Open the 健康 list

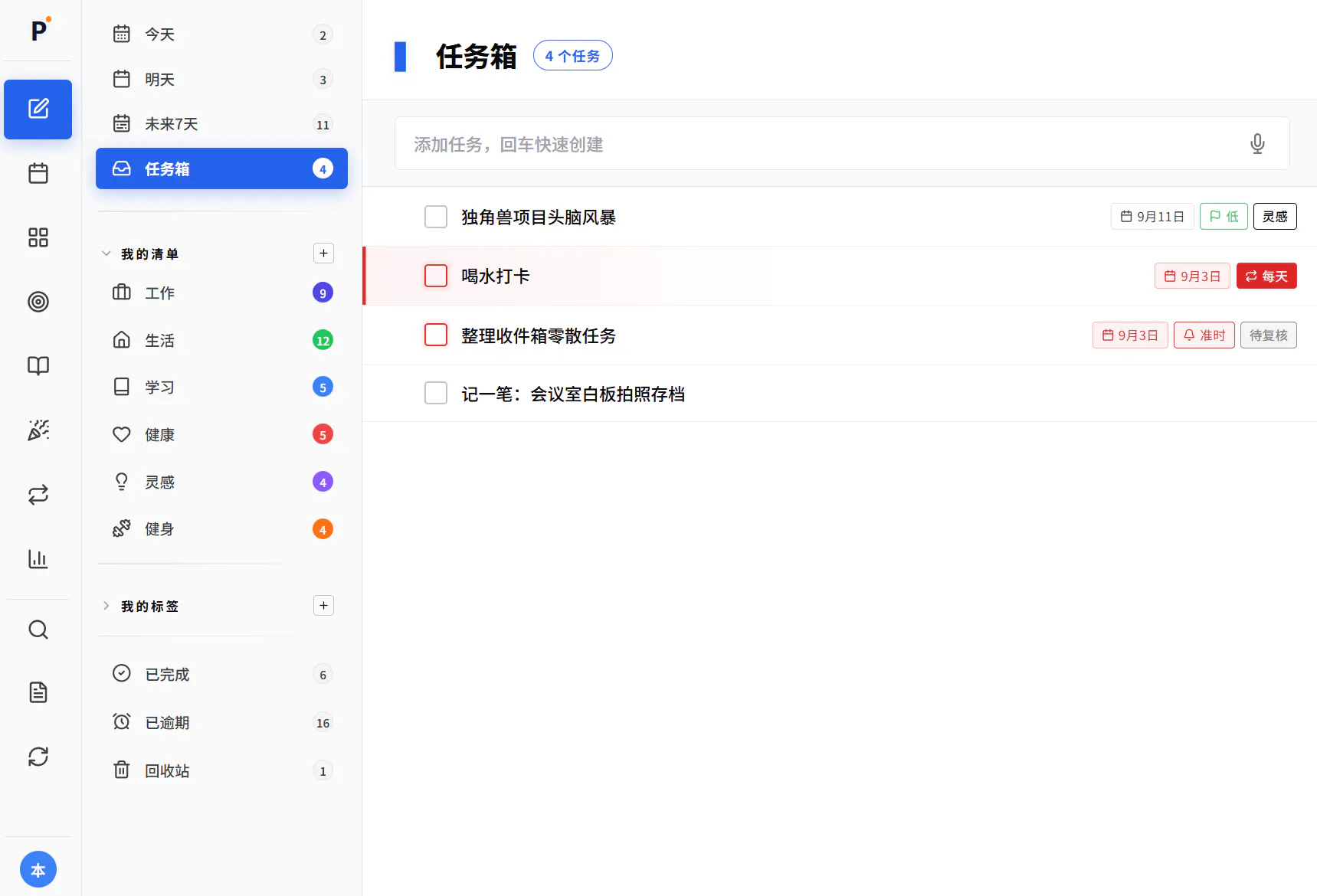click(222, 435)
